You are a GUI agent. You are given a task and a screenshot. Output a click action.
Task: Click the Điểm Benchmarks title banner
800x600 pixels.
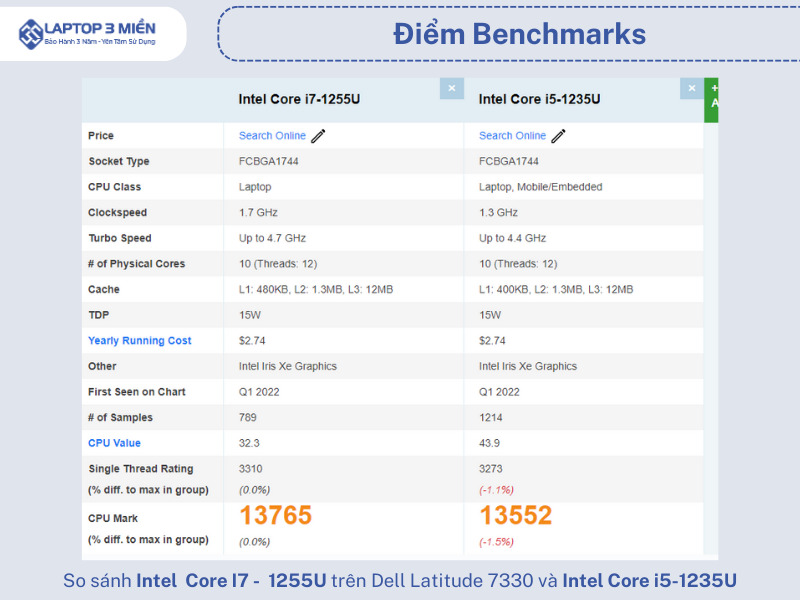coord(519,34)
